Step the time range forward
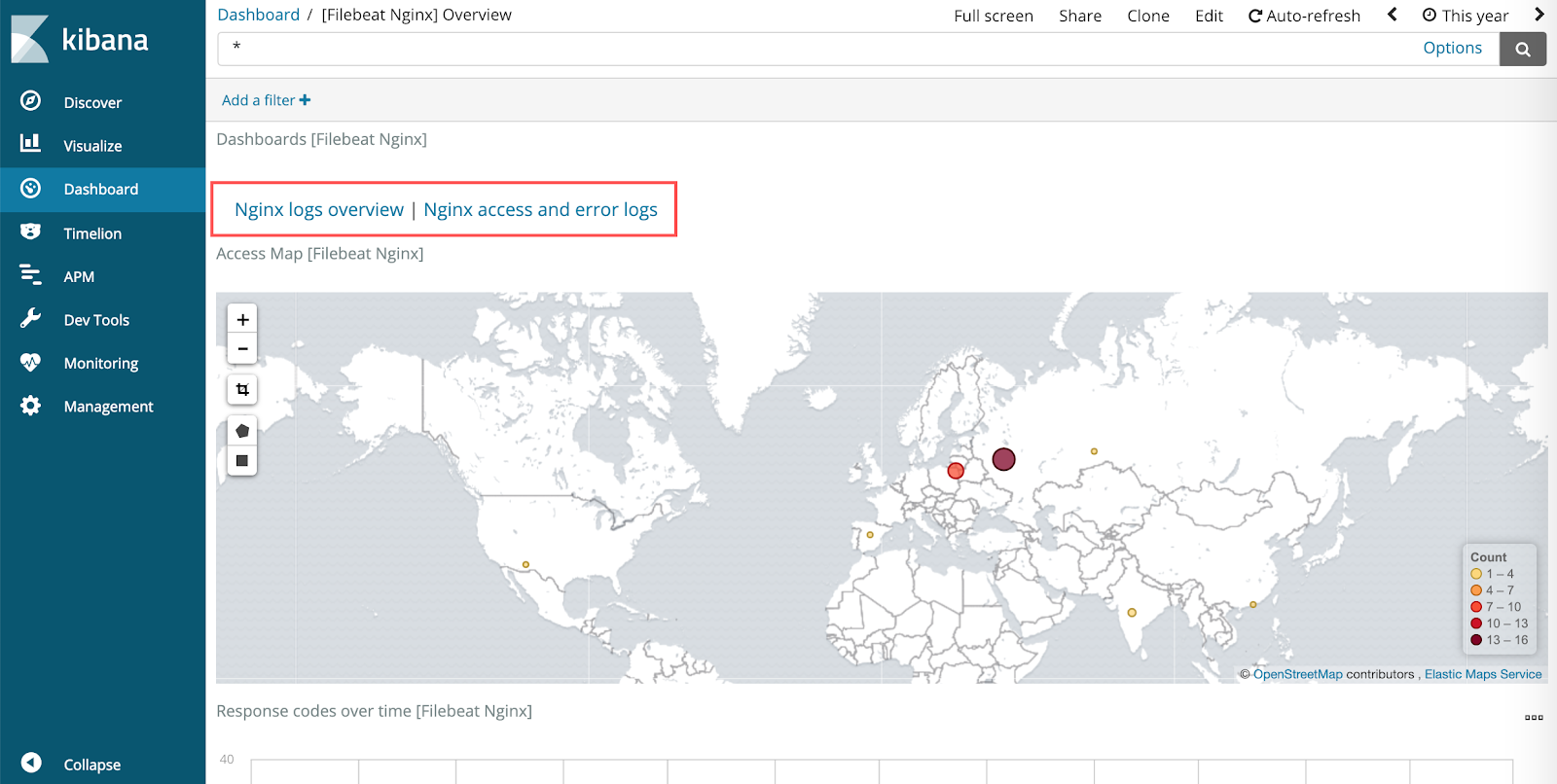Image resolution: width=1557 pixels, height=784 pixels. pyautogui.click(x=1539, y=15)
